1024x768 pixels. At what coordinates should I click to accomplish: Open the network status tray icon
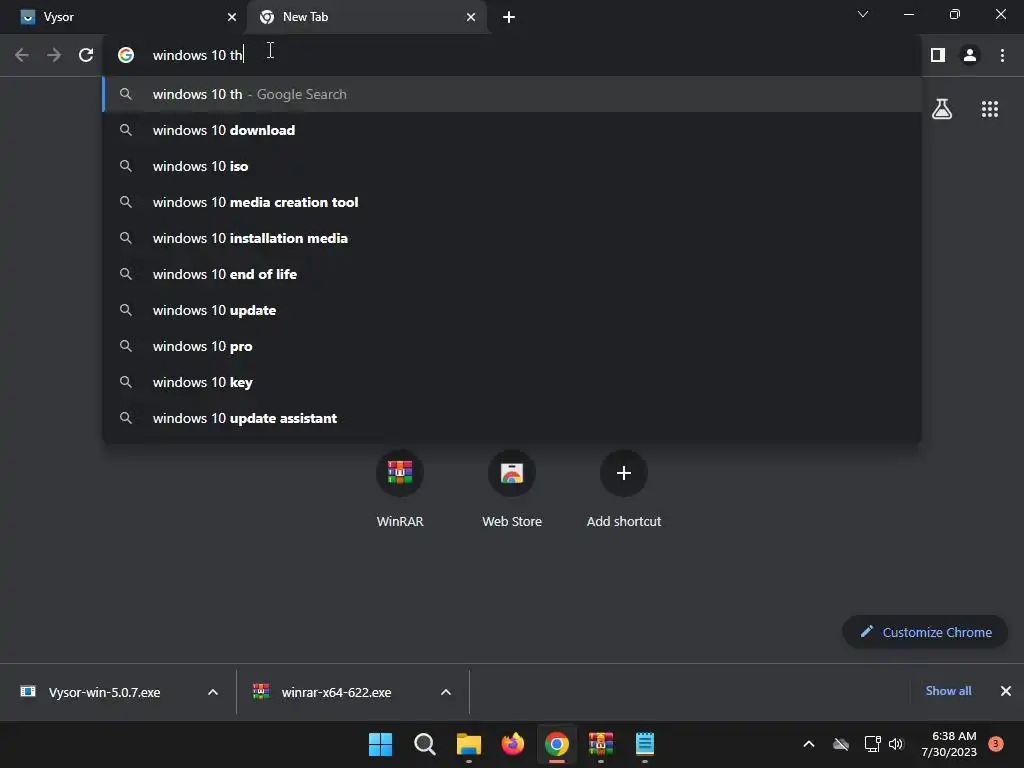click(872, 744)
